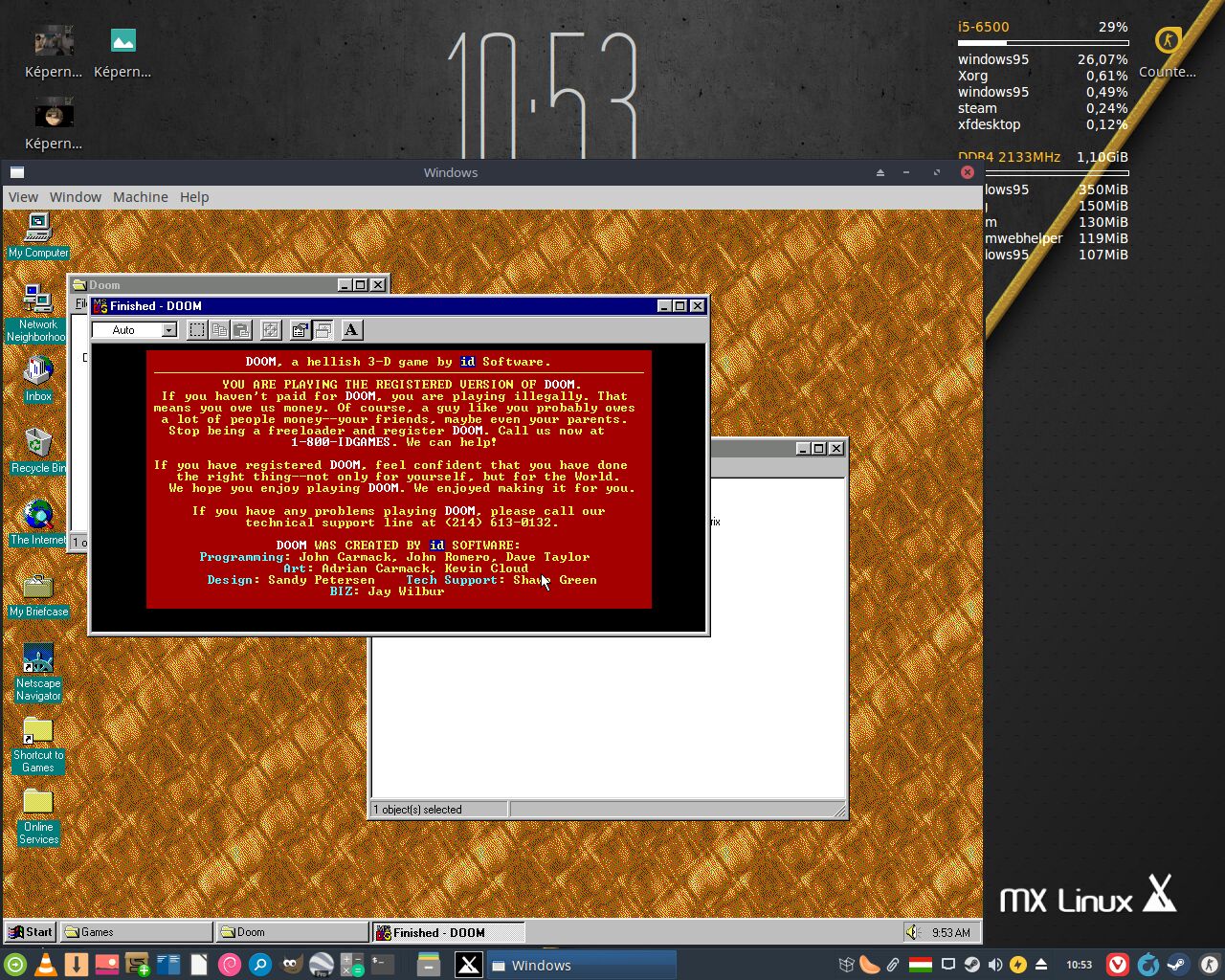Open Properties from DOOM window toolbar
The height and width of the screenshot is (980, 1225).
(300, 330)
